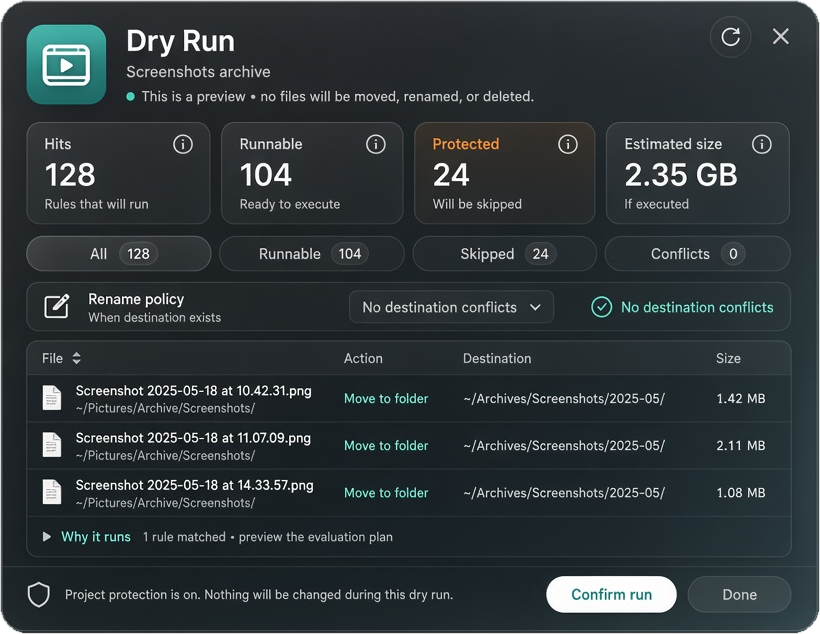Click the 2.11 MB size value
The image size is (820, 634).
[741, 446]
